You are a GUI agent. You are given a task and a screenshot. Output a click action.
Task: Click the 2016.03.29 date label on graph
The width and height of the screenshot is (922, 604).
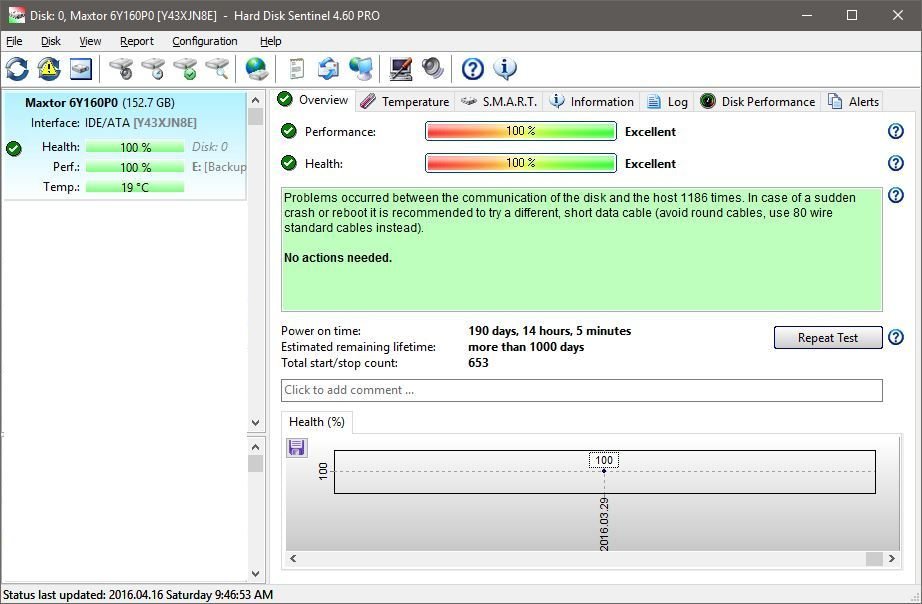click(604, 524)
